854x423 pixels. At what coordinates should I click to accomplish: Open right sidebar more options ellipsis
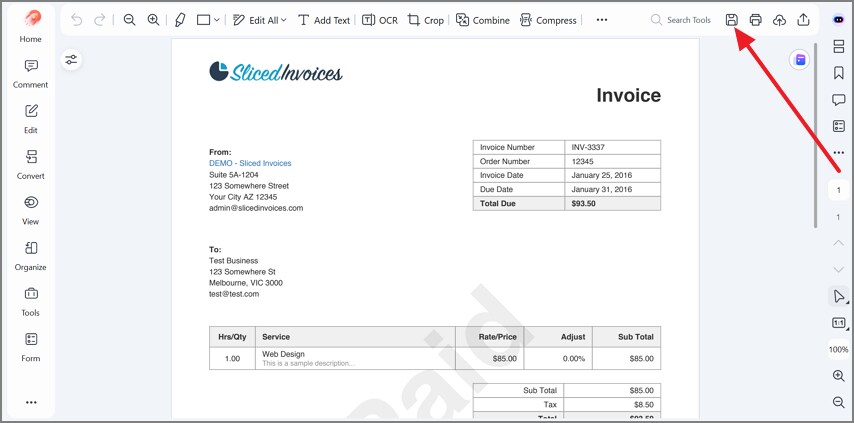point(839,153)
